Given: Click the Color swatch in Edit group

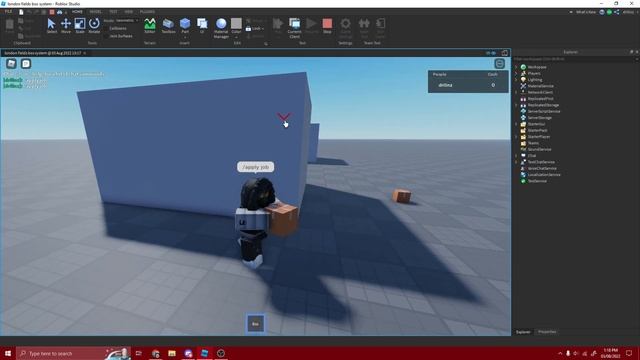Looking at the screenshot, I should 236,24.
